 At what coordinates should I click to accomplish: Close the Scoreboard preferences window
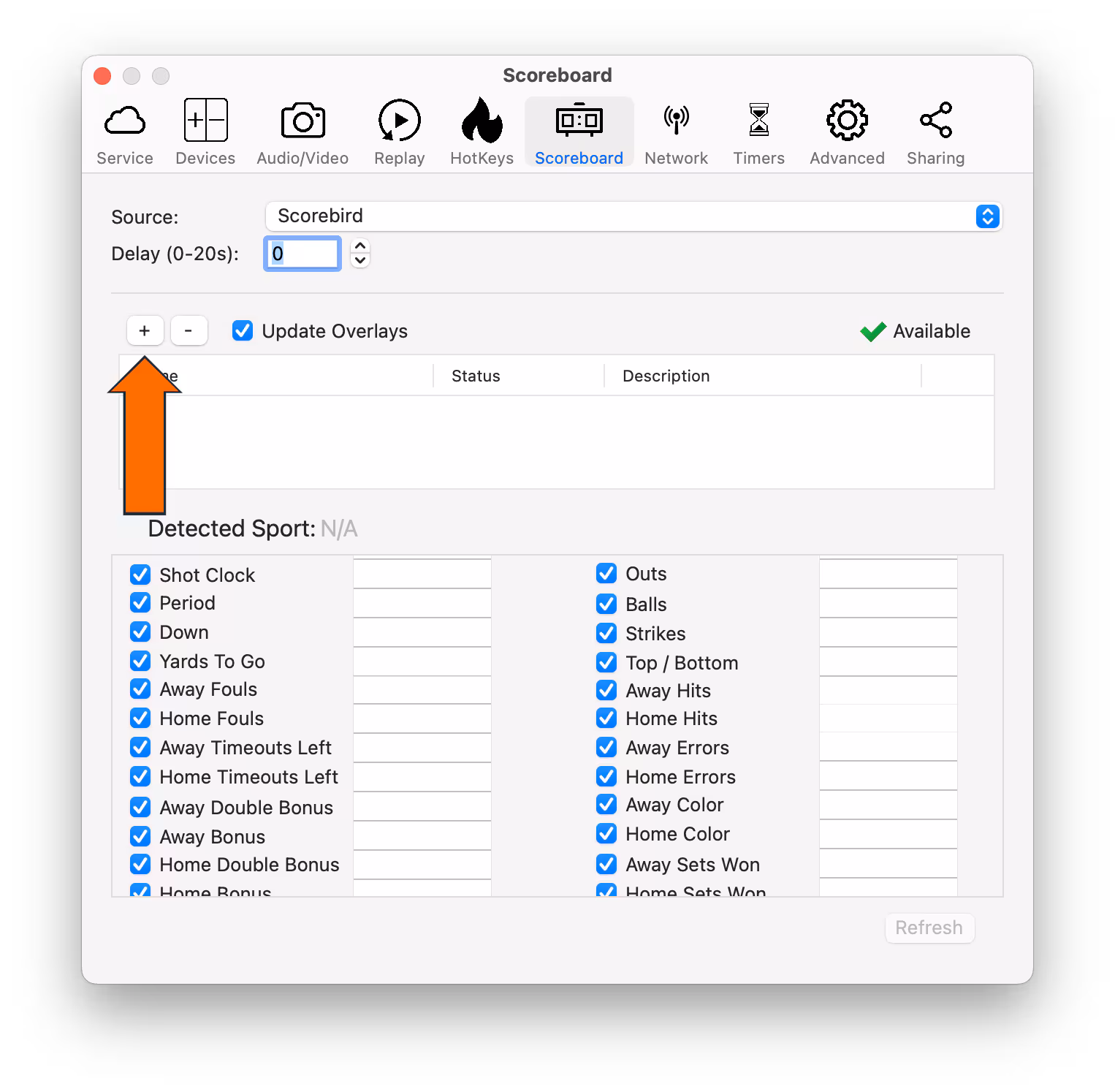(102, 76)
